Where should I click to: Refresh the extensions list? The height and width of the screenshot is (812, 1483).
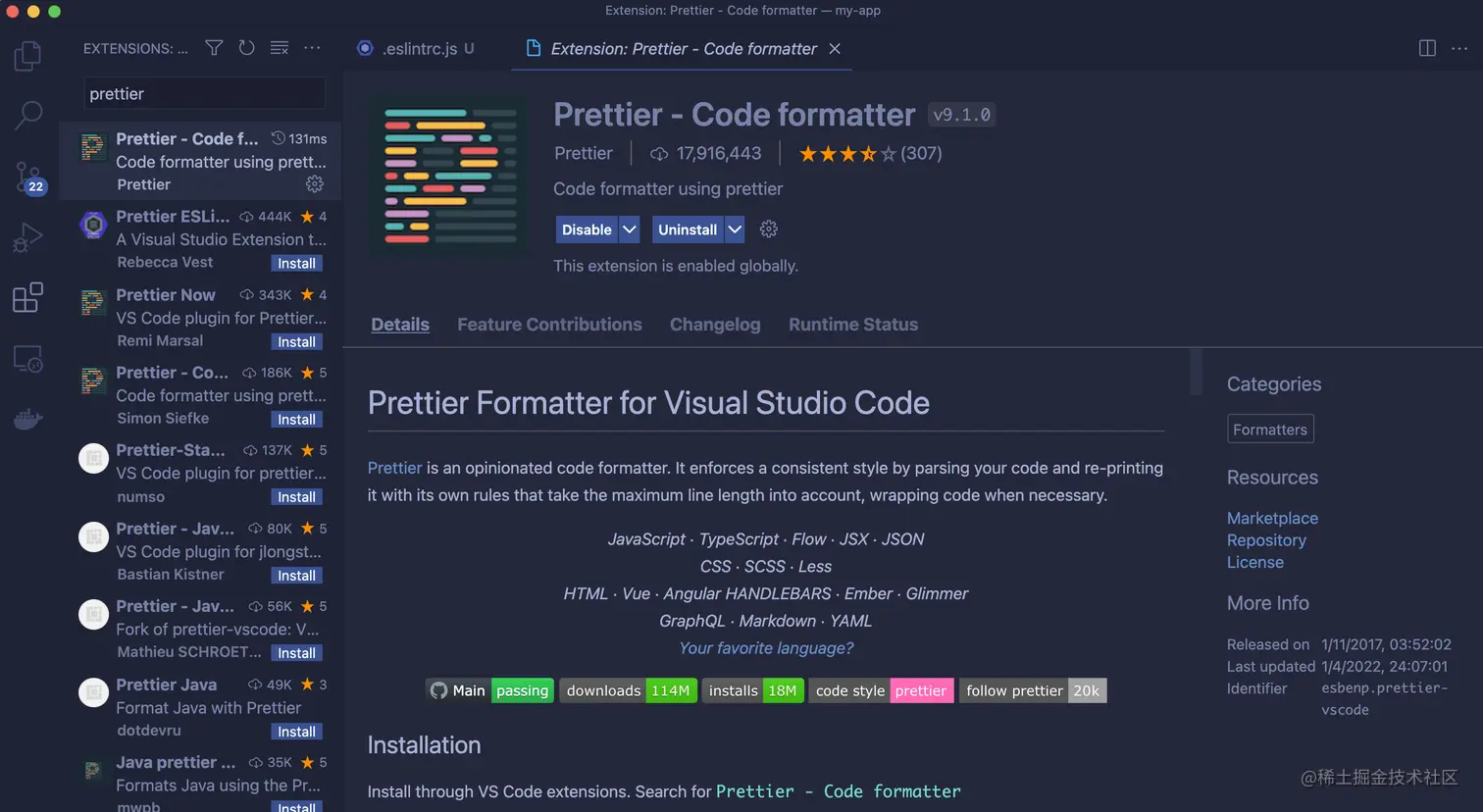click(246, 48)
